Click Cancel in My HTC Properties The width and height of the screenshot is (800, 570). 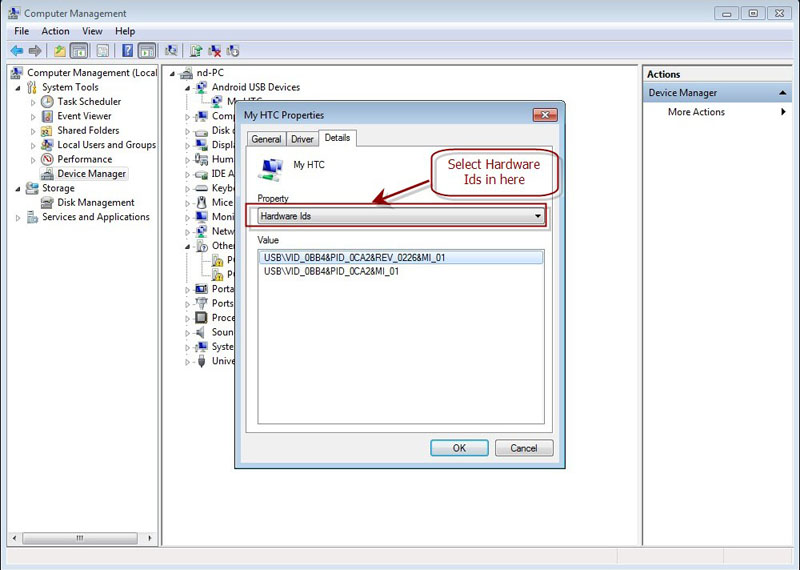[524, 448]
